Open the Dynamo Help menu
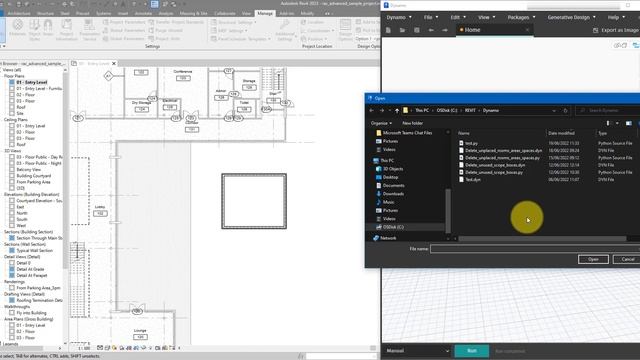 616,18
